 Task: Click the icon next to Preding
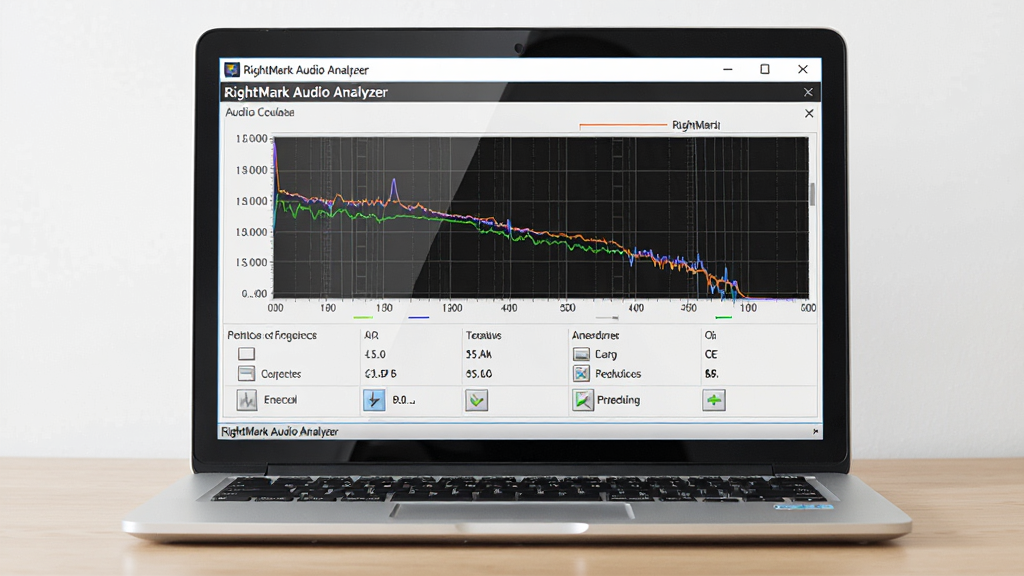click(583, 400)
